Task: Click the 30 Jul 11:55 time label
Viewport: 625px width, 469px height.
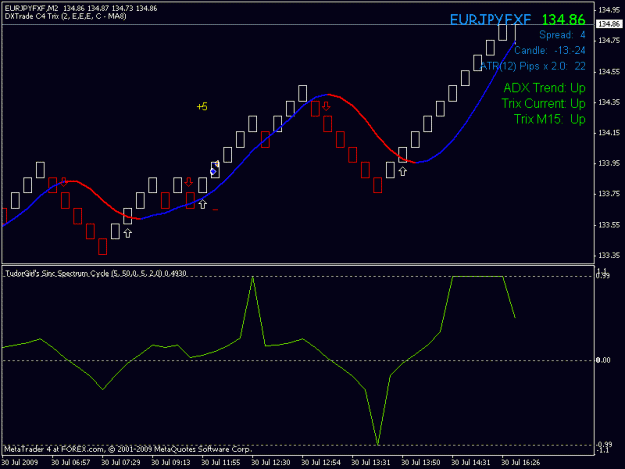Action: pos(221,463)
